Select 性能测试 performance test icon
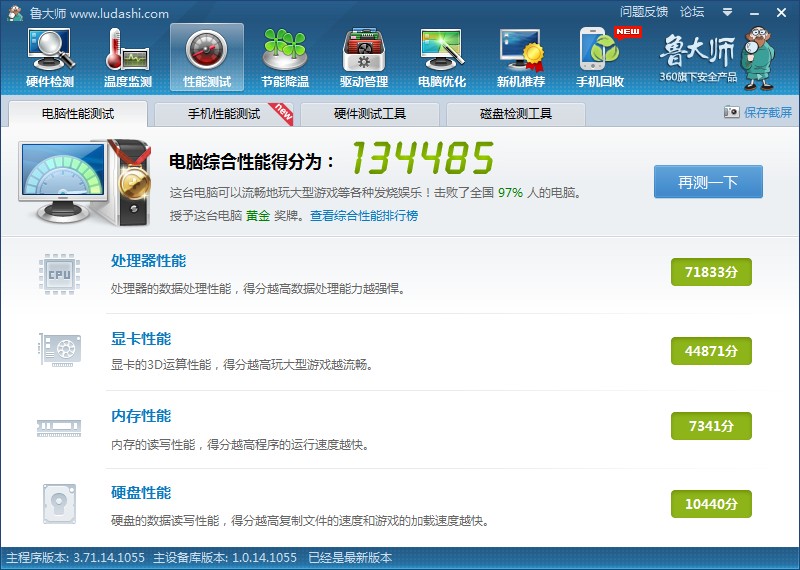This screenshot has height=570, width=800. pyautogui.click(x=207, y=58)
